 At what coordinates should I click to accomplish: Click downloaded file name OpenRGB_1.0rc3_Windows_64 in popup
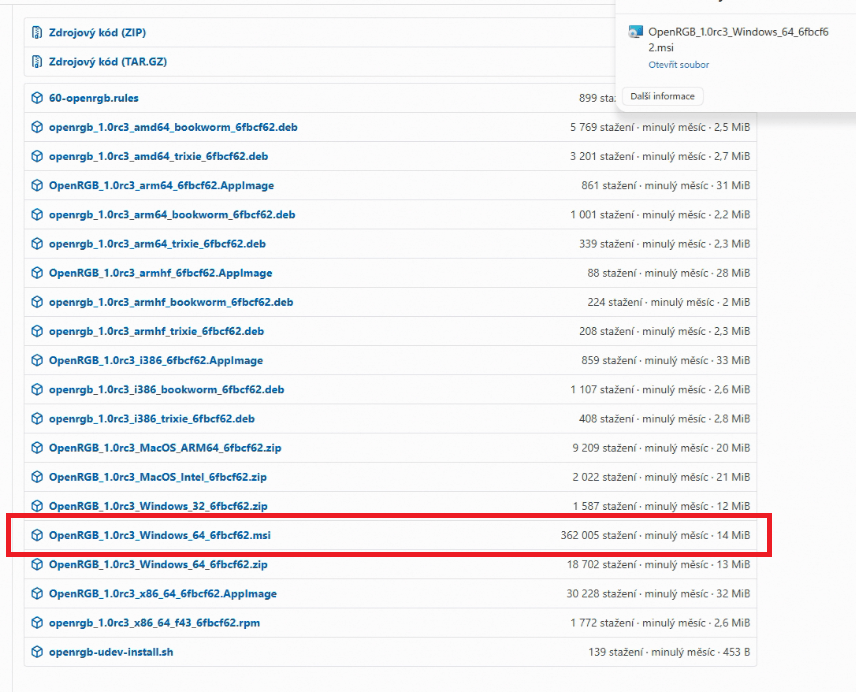(x=738, y=40)
